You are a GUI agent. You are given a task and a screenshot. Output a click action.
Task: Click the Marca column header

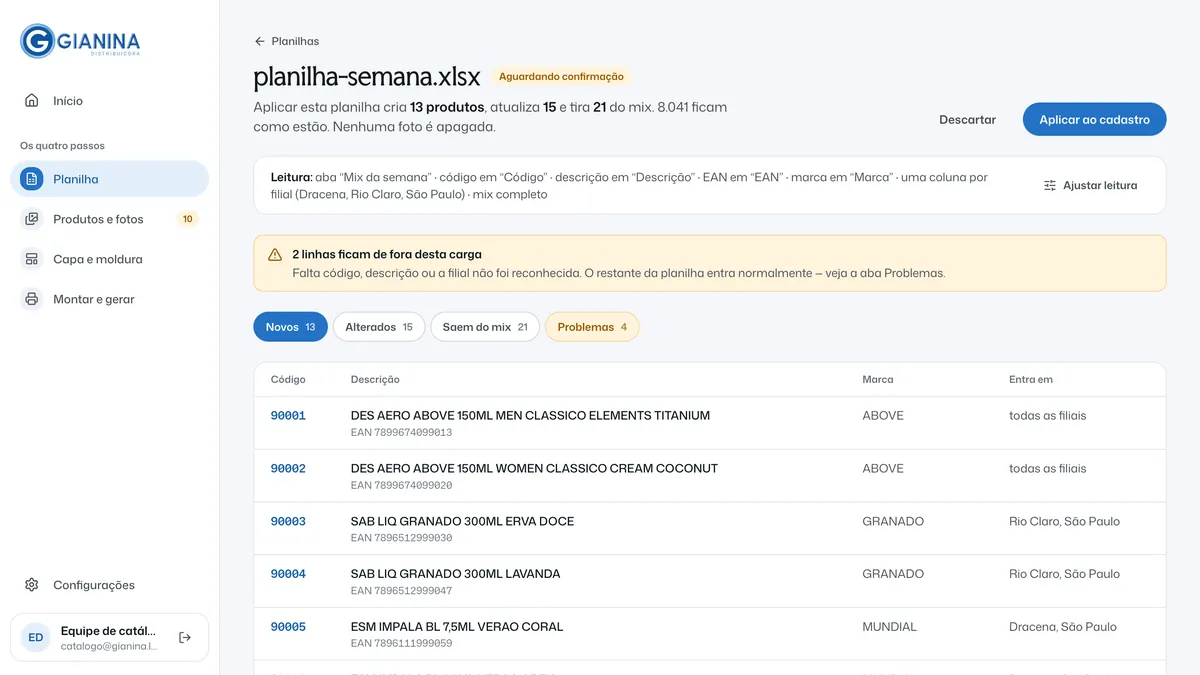[878, 380]
